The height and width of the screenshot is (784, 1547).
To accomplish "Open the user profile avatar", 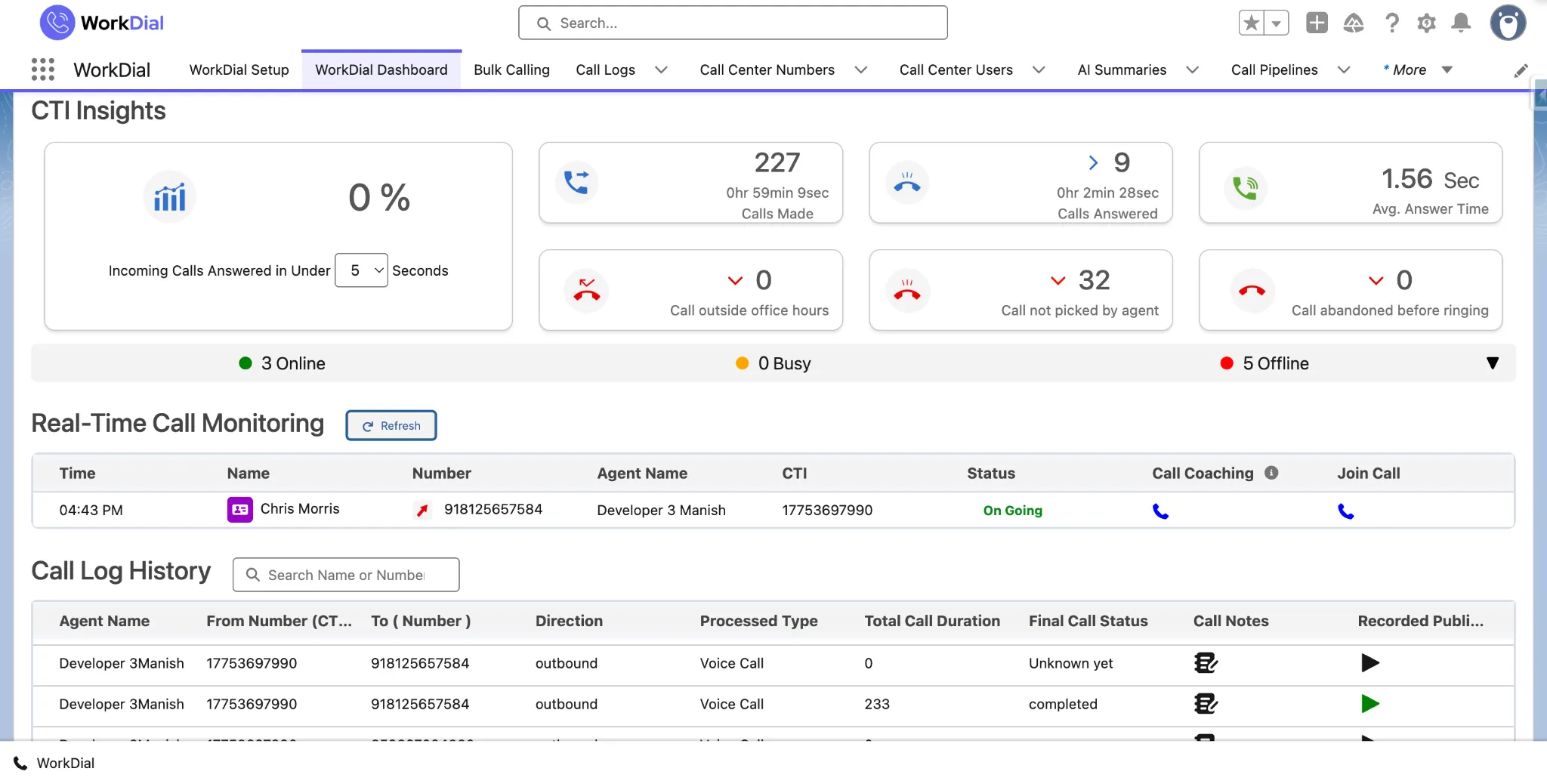I will coord(1508,23).
